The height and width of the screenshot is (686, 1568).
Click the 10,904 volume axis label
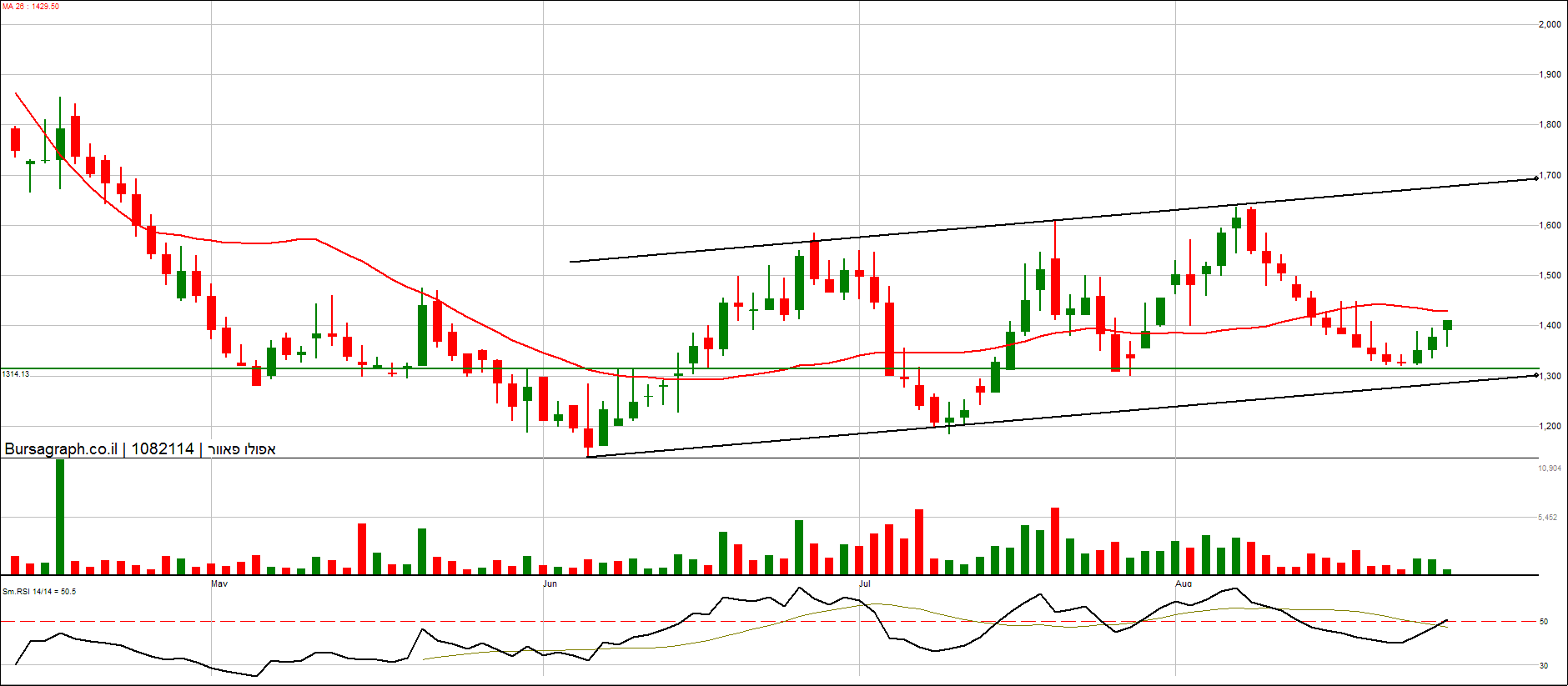click(1549, 468)
